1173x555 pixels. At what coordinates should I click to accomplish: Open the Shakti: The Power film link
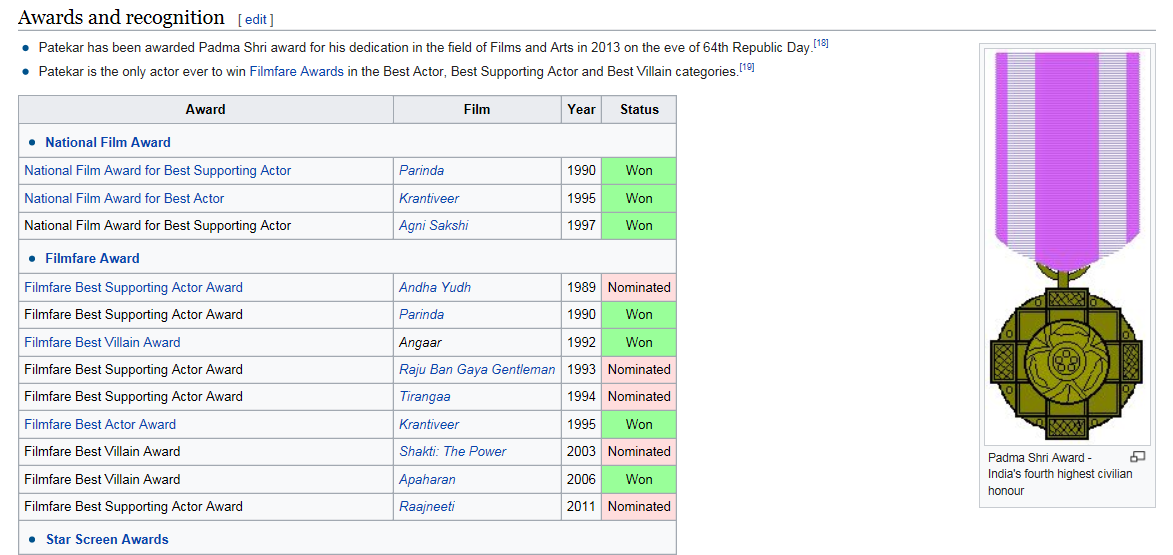pos(453,451)
